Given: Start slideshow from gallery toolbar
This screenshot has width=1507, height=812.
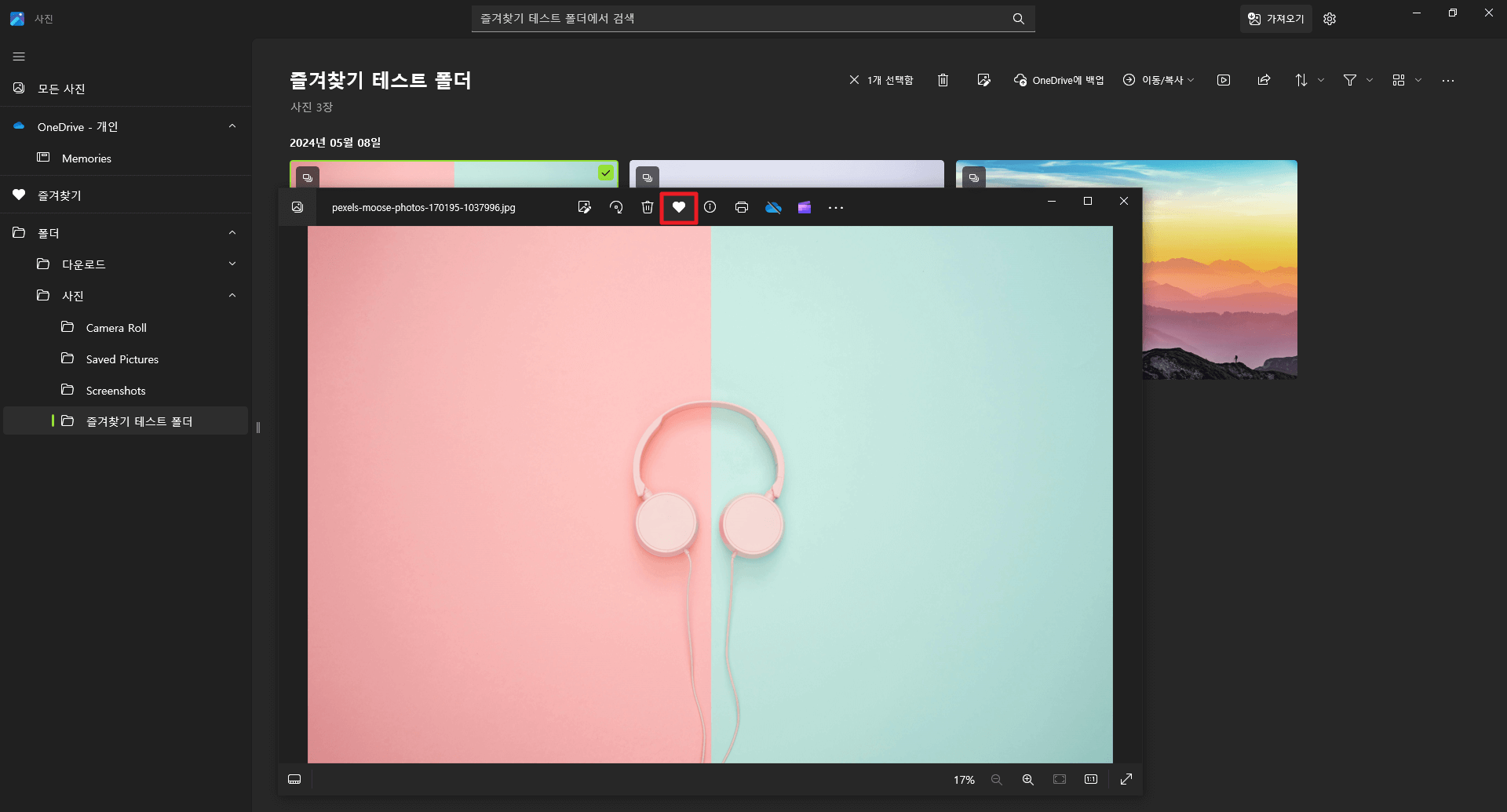Looking at the screenshot, I should point(1224,80).
